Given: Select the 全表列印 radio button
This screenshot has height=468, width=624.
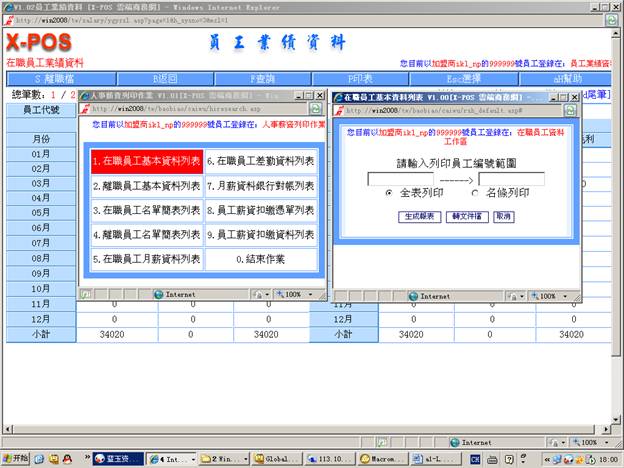Looking at the screenshot, I should (x=390, y=192).
